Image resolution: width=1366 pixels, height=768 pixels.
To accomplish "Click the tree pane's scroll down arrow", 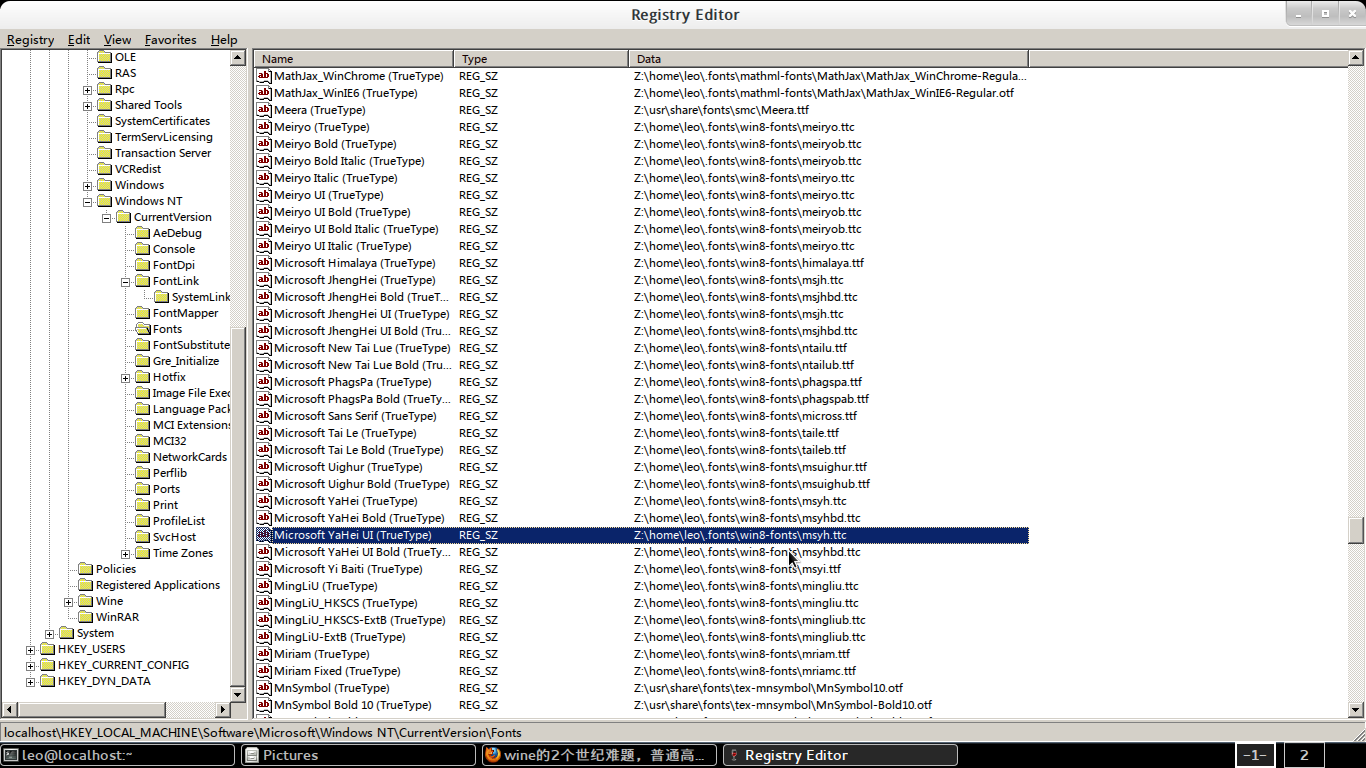I will 238,694.
